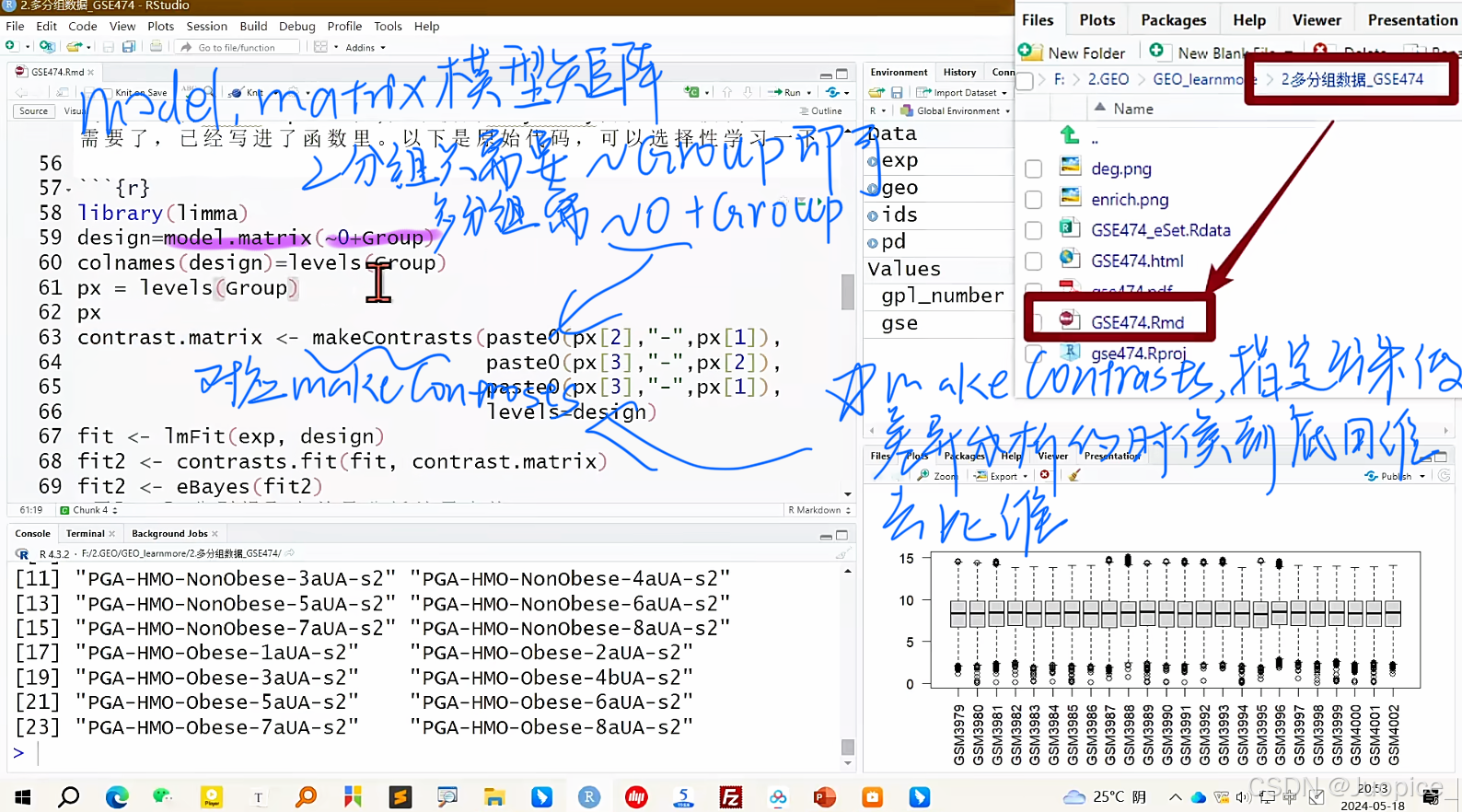Open the R Markdown file type selector
This screenshot has width=1462, height=812.
[x=818, y=510]
